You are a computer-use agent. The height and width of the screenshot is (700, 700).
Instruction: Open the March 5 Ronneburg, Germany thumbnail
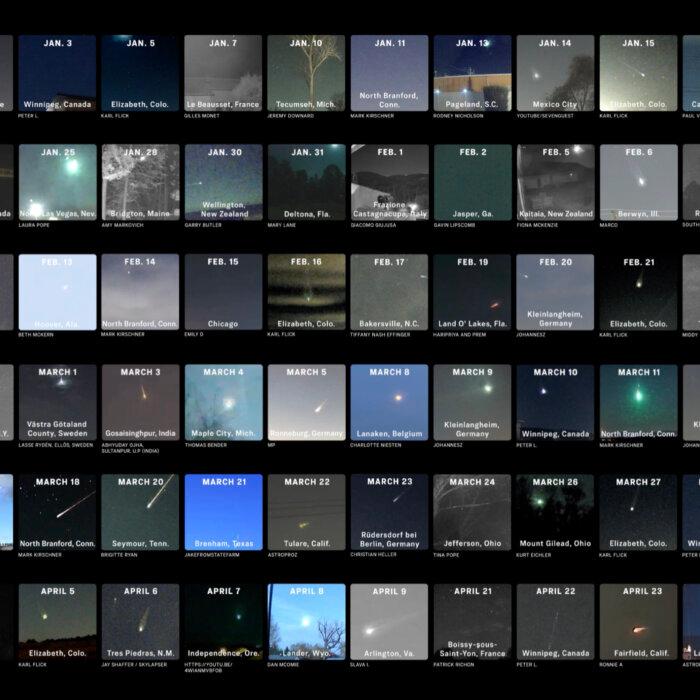click(307, 402)
